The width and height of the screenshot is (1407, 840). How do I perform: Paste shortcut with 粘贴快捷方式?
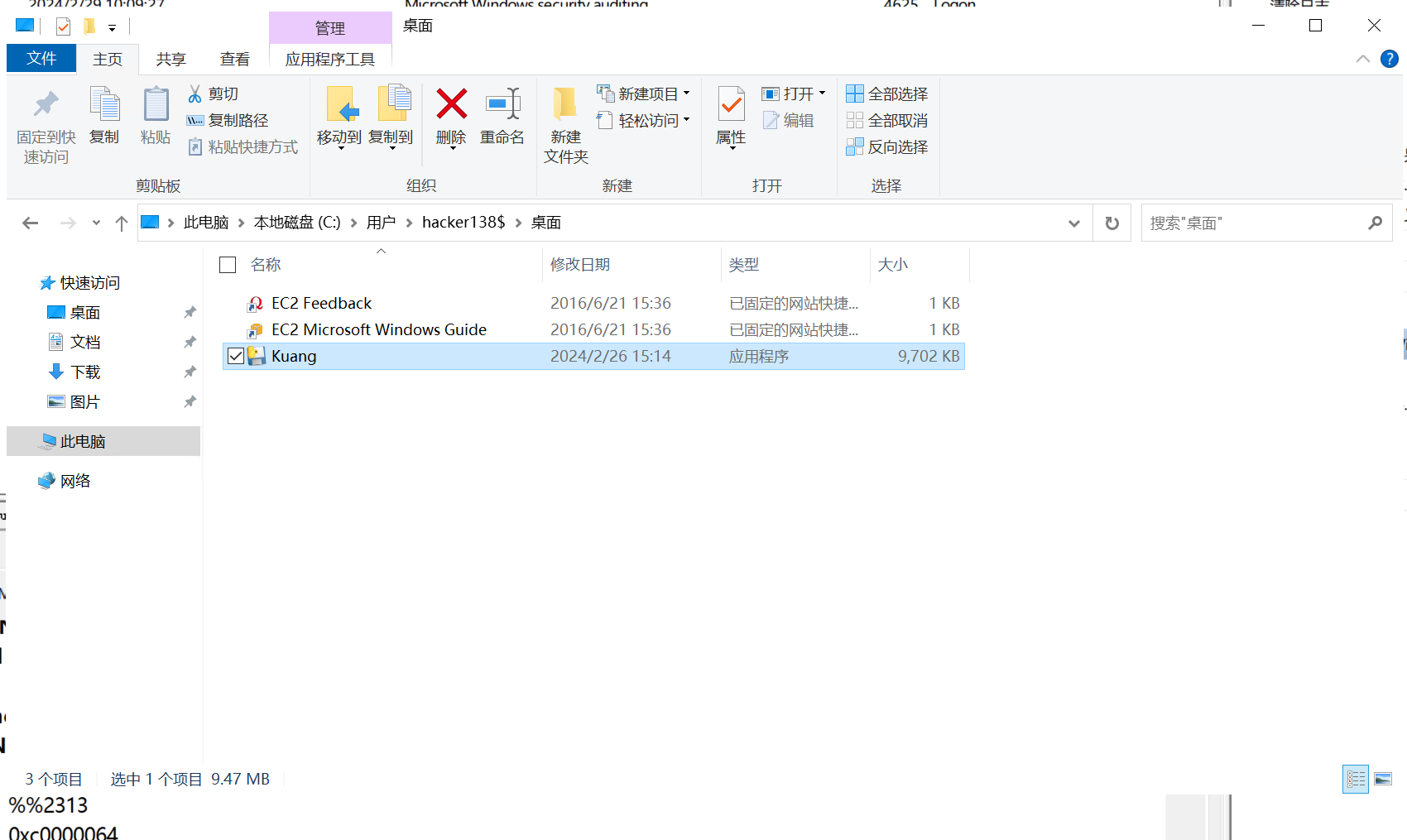pyautogui.click(x=243, y=147)
